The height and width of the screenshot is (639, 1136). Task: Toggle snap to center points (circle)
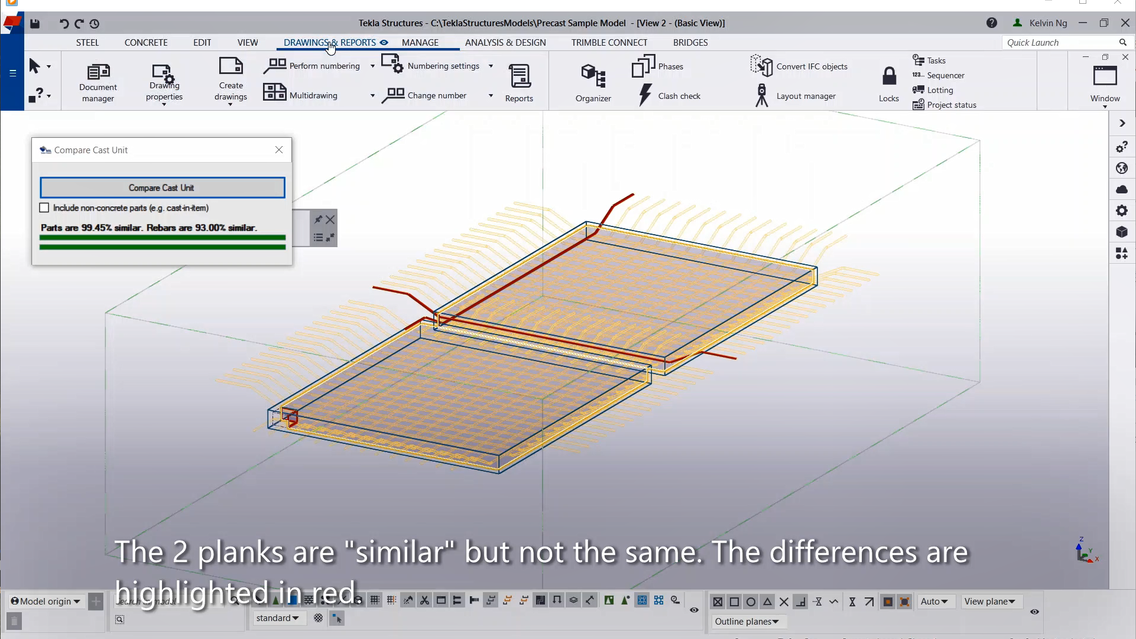coord(751,601)
